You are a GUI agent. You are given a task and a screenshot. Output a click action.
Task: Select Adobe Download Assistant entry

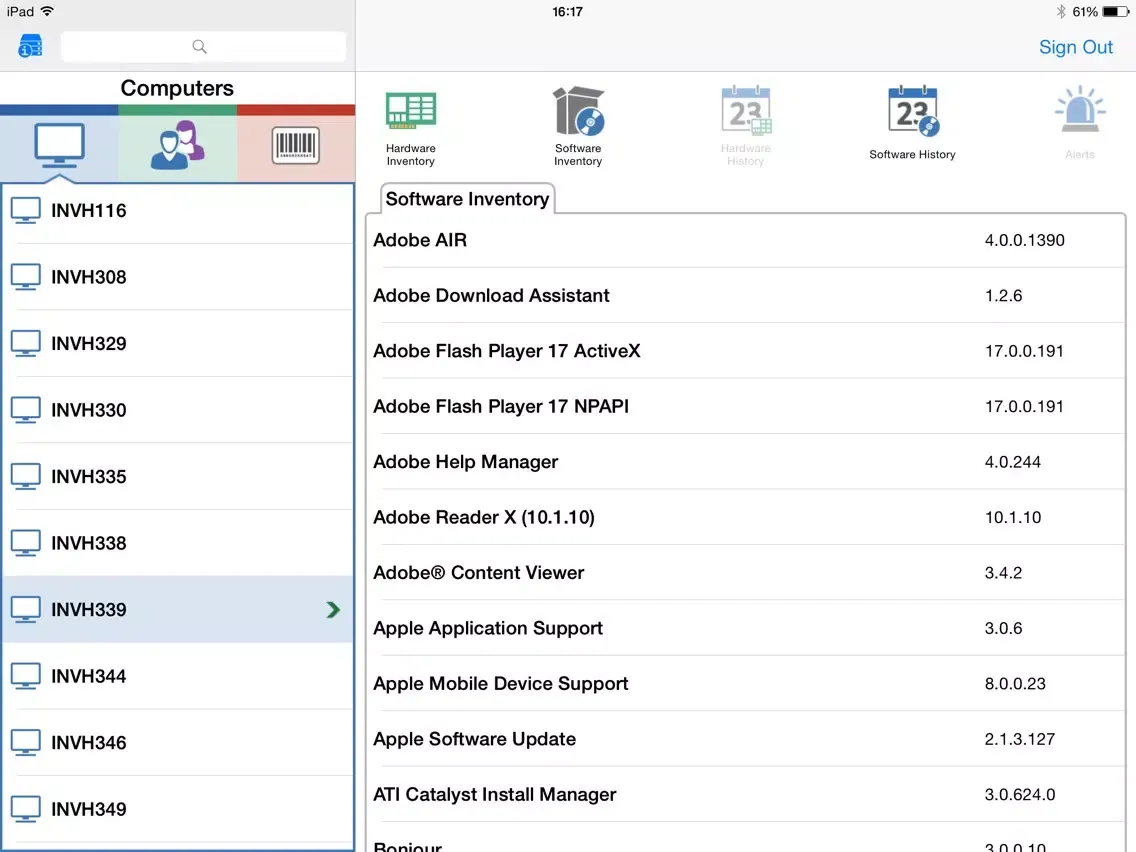(x=746, y=296)
